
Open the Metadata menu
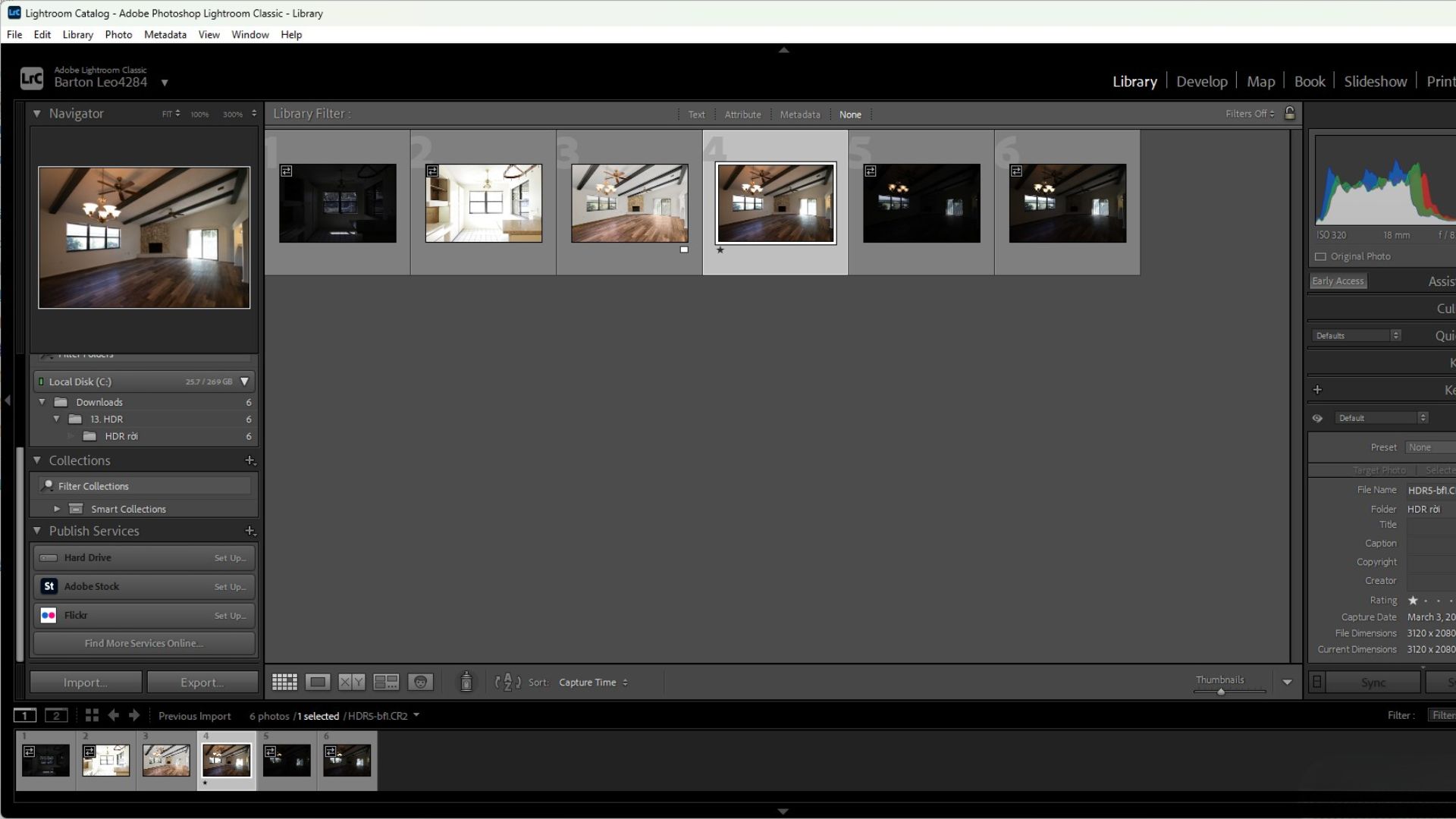[x=165, y=35]
